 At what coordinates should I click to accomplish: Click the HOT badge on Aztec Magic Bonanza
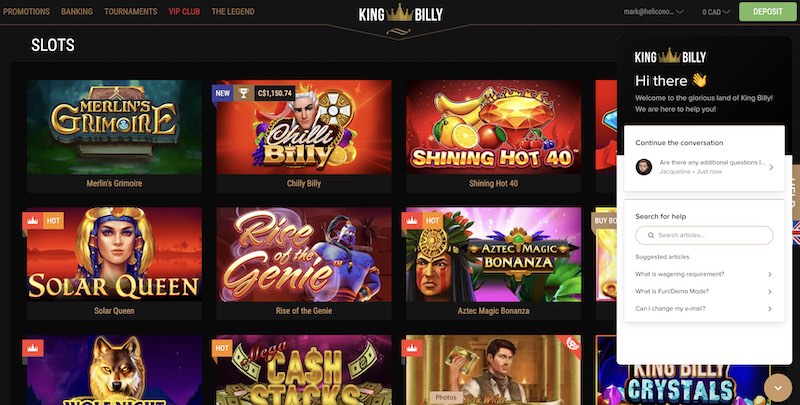pos(432,220)
